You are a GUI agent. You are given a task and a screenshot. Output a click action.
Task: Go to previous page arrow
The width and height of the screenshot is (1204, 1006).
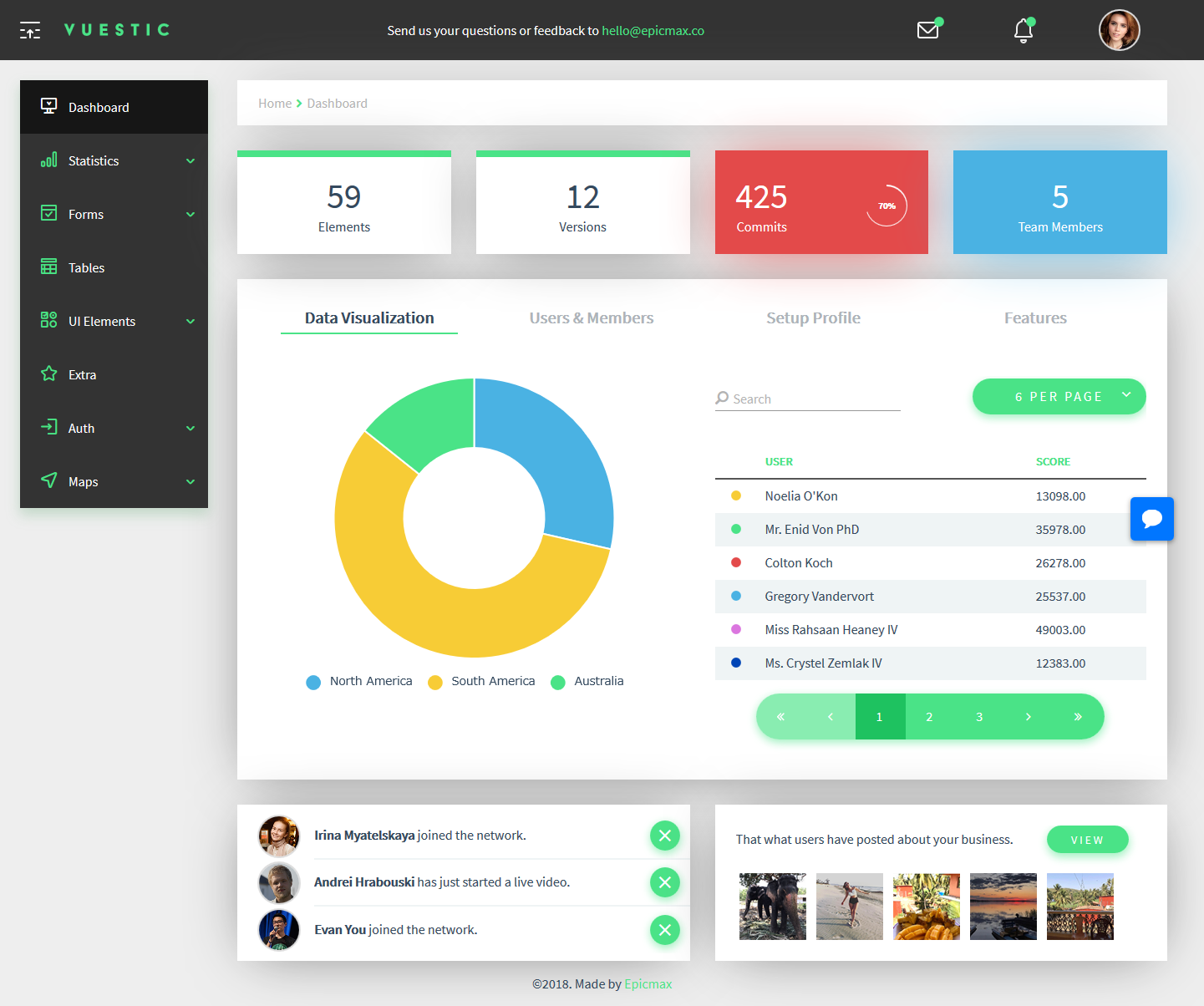tap(831, 717)
